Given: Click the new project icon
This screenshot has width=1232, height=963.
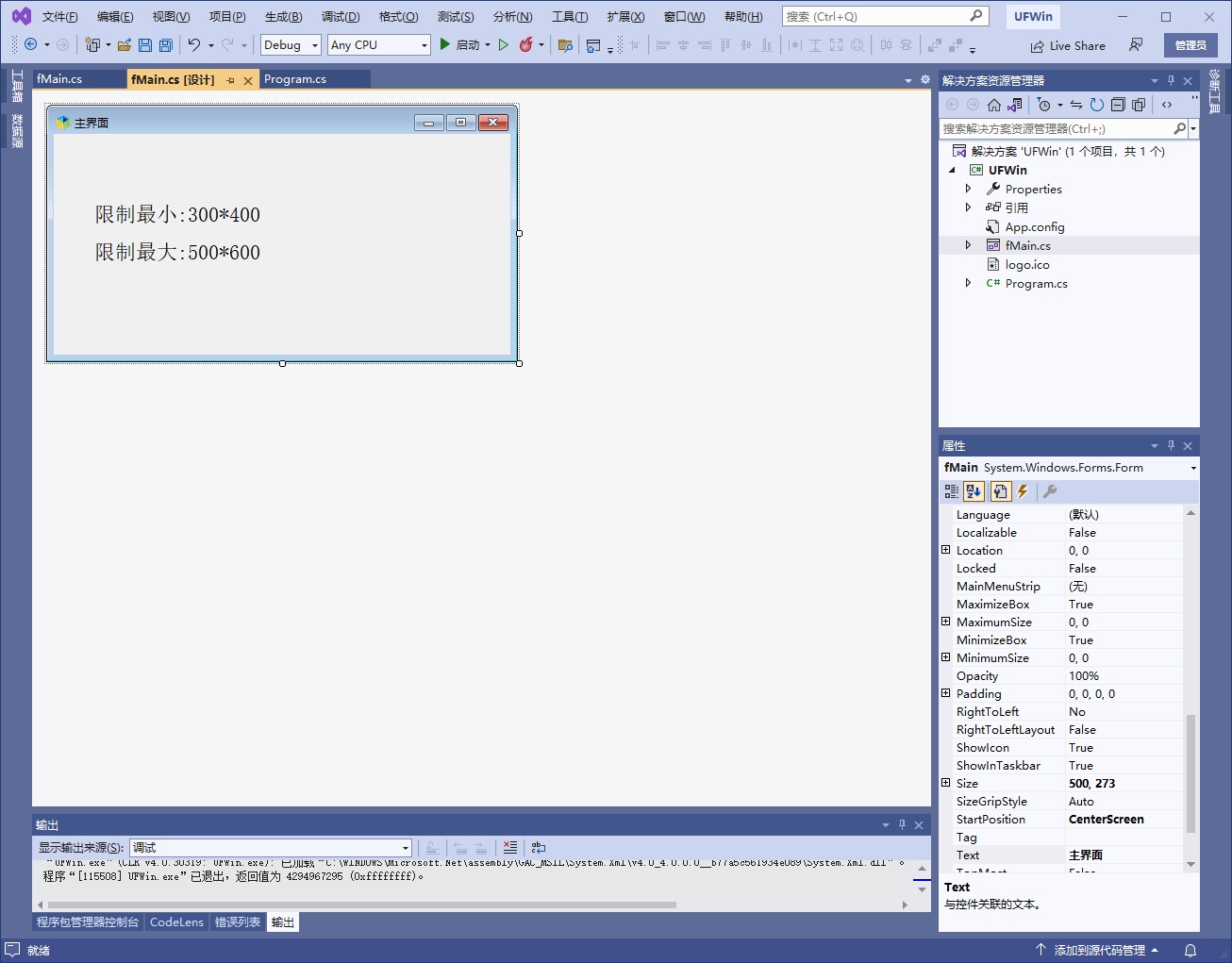Looking at the screenshot, I should pyautogui.click(x=92, y=44).
